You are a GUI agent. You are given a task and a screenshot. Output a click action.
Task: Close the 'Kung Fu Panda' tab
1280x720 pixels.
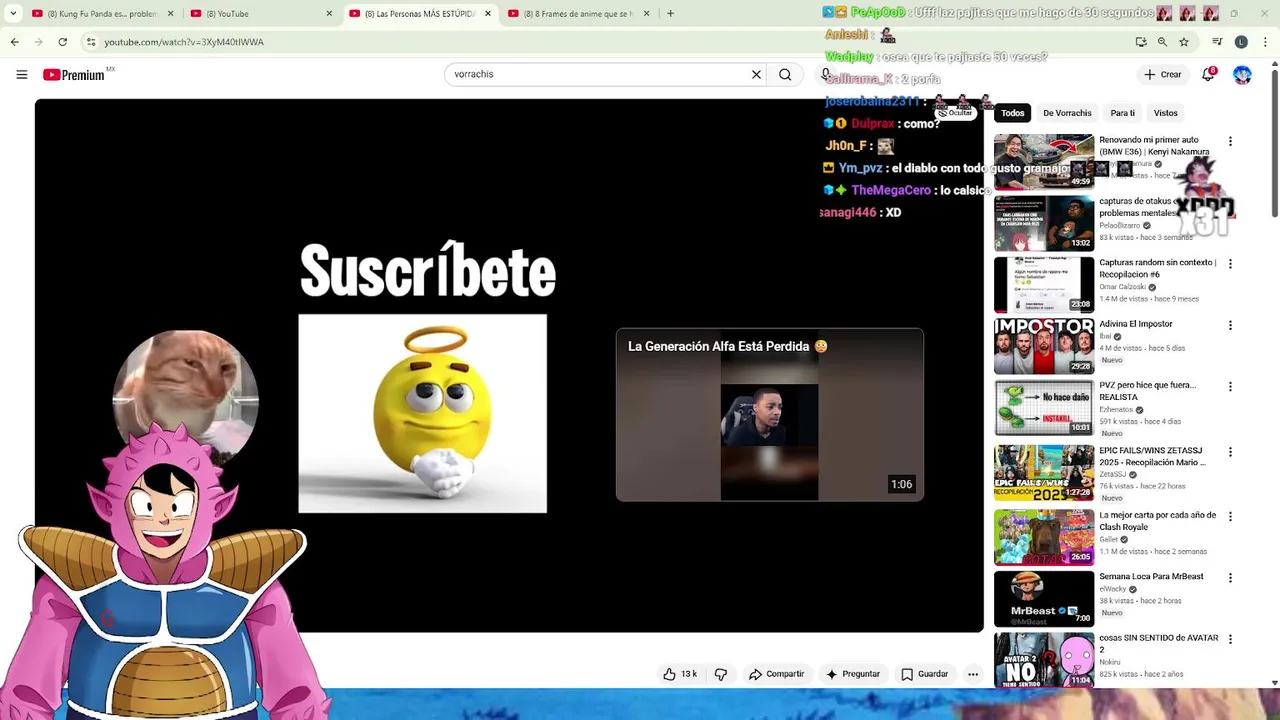170,14
